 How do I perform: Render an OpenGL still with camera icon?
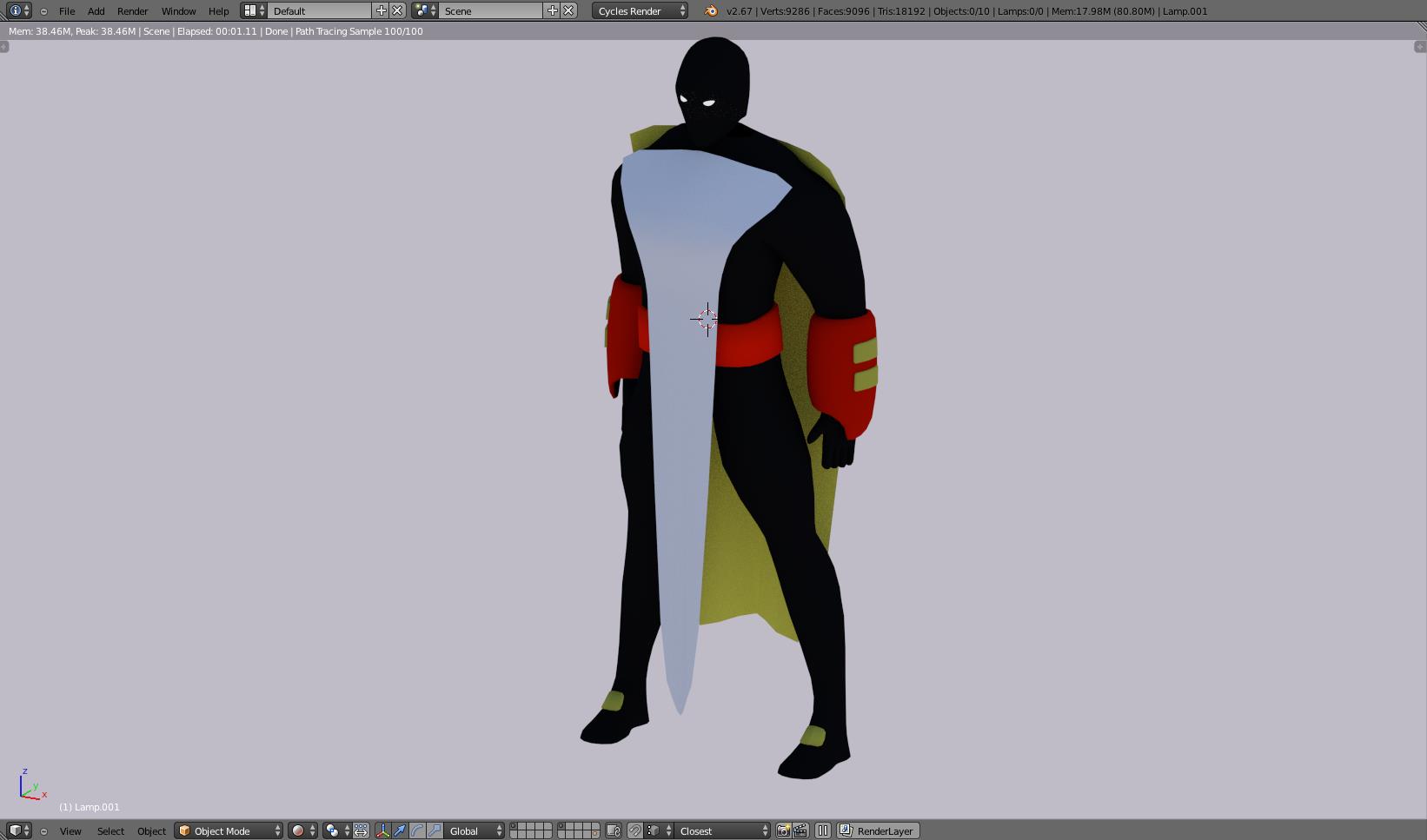(x=783, y=830)
